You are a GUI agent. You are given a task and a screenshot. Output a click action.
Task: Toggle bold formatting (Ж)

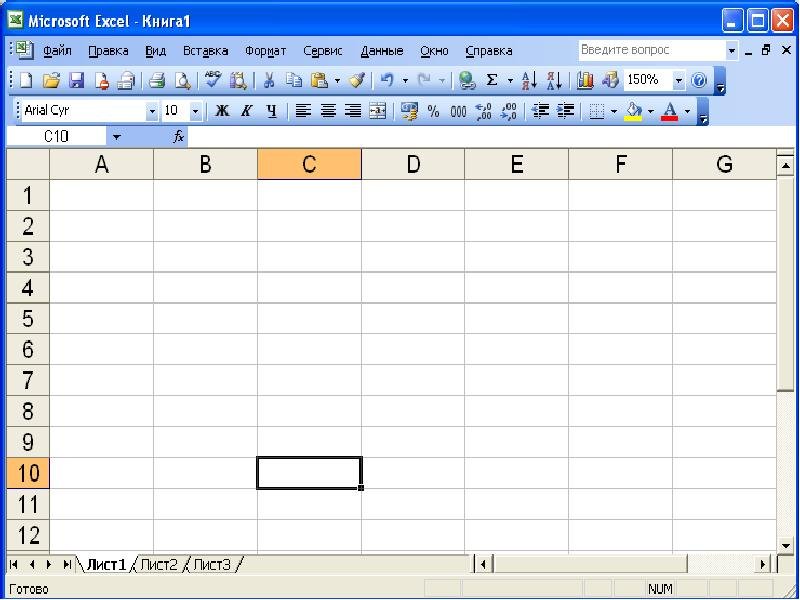(x=223, y=111)
